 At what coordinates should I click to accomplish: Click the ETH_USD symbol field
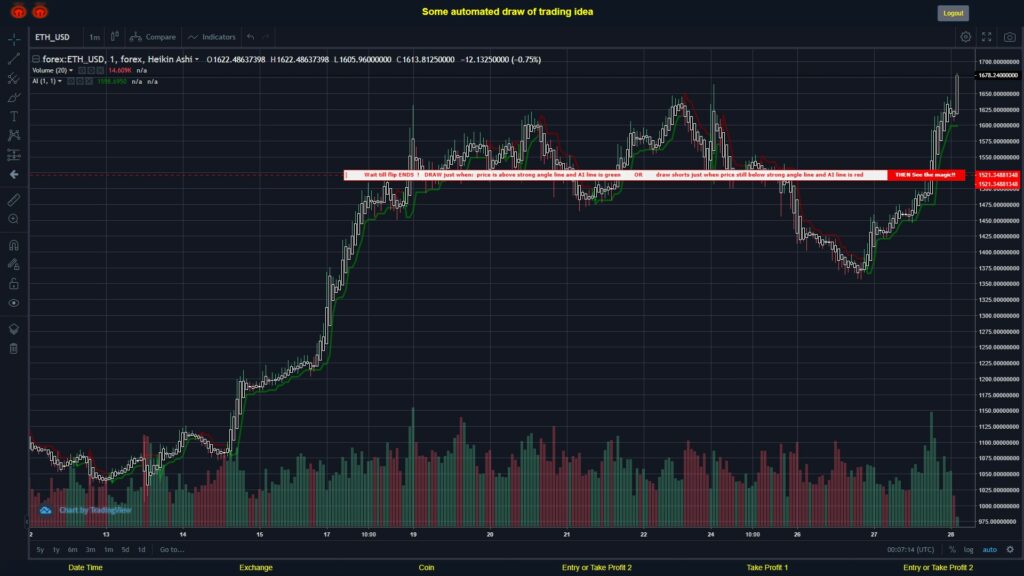(52, 37)
